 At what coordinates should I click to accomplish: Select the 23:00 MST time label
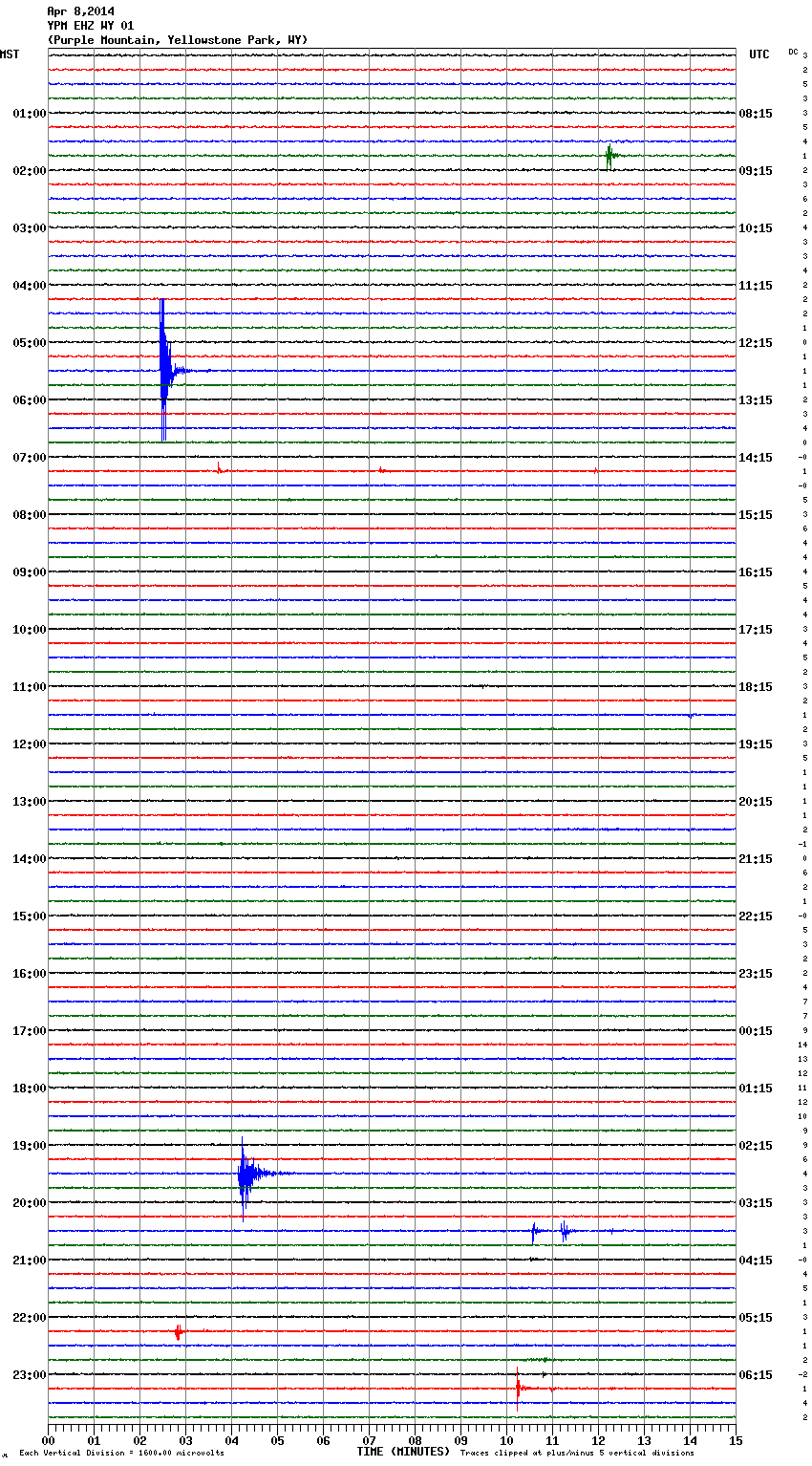tap(29, 1375)
